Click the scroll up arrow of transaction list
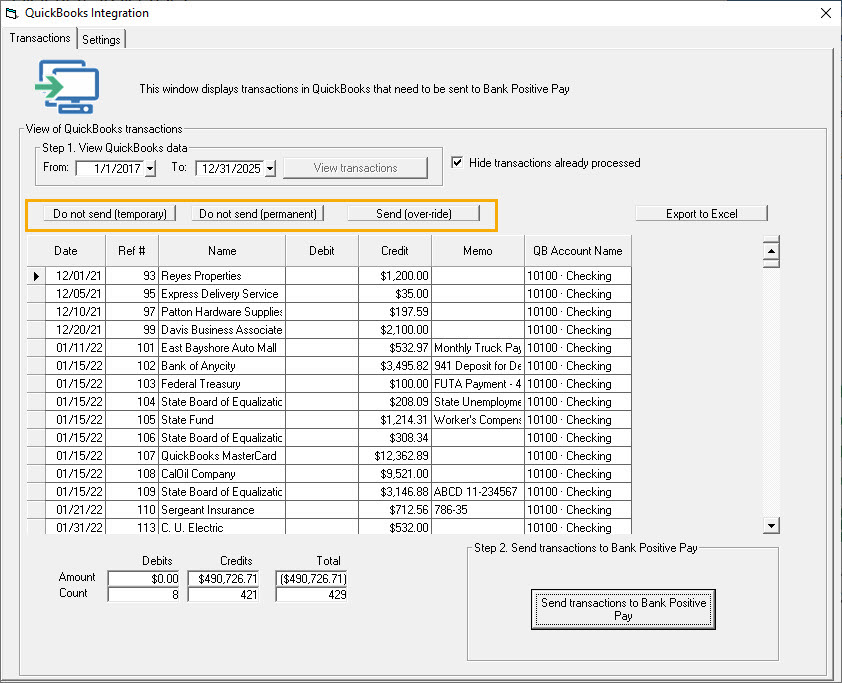Image resolution: width=842 pixels, height=683 pixels. 771,251
